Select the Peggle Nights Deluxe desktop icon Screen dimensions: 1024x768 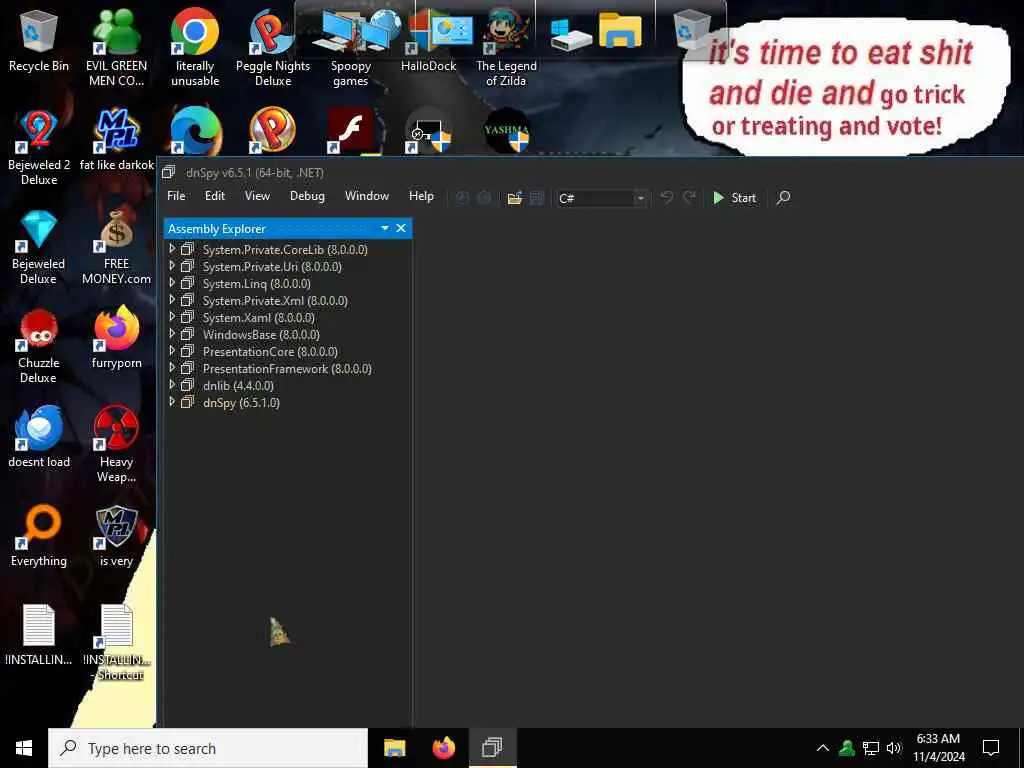pos(273,47)
